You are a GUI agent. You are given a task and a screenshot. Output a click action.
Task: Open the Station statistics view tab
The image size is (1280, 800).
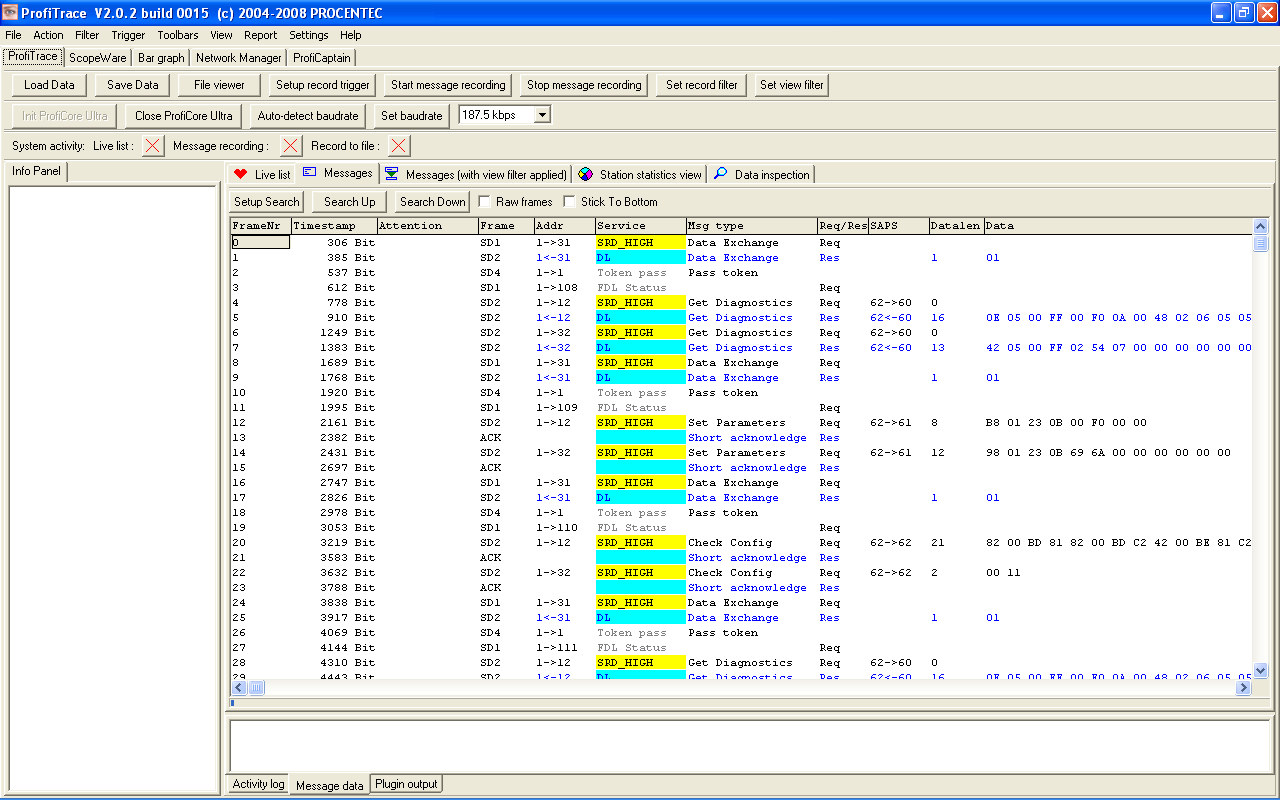click(640, 174)
